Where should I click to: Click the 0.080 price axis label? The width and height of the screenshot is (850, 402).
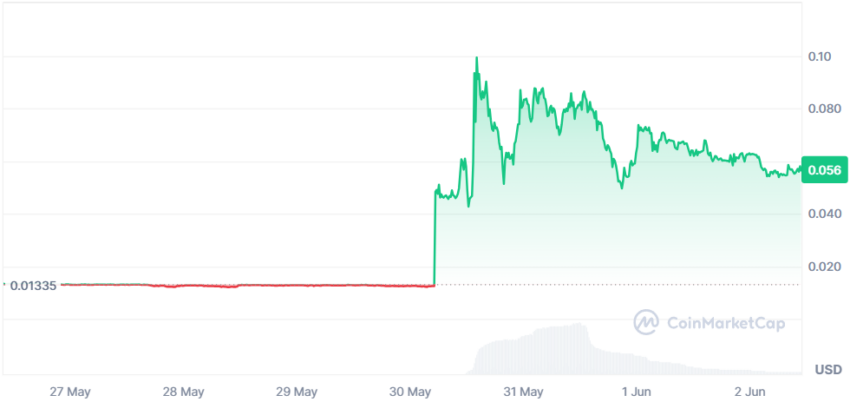pyautogui.click(x=823, y=109)
